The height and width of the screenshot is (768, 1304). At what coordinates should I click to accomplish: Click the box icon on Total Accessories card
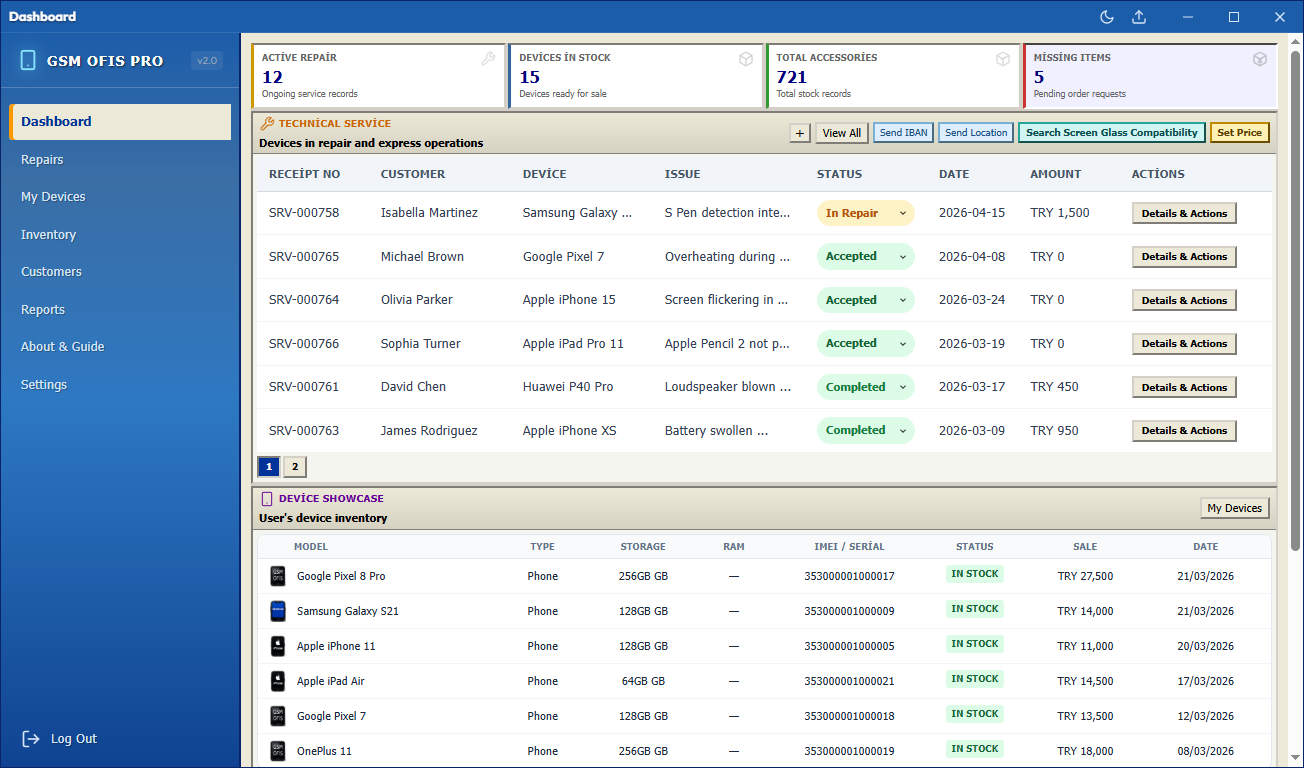(x=1003, y=59)
